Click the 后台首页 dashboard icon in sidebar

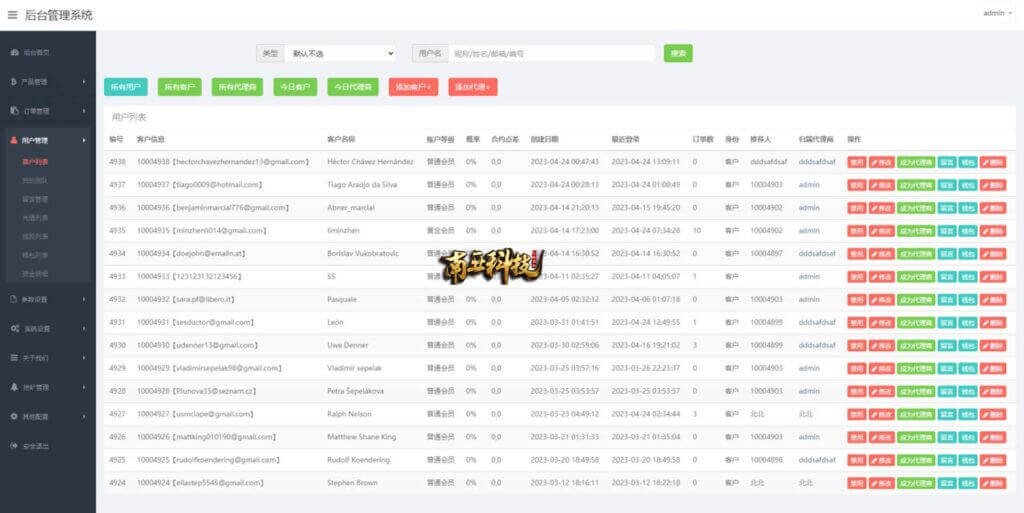[x=14, y=52]
